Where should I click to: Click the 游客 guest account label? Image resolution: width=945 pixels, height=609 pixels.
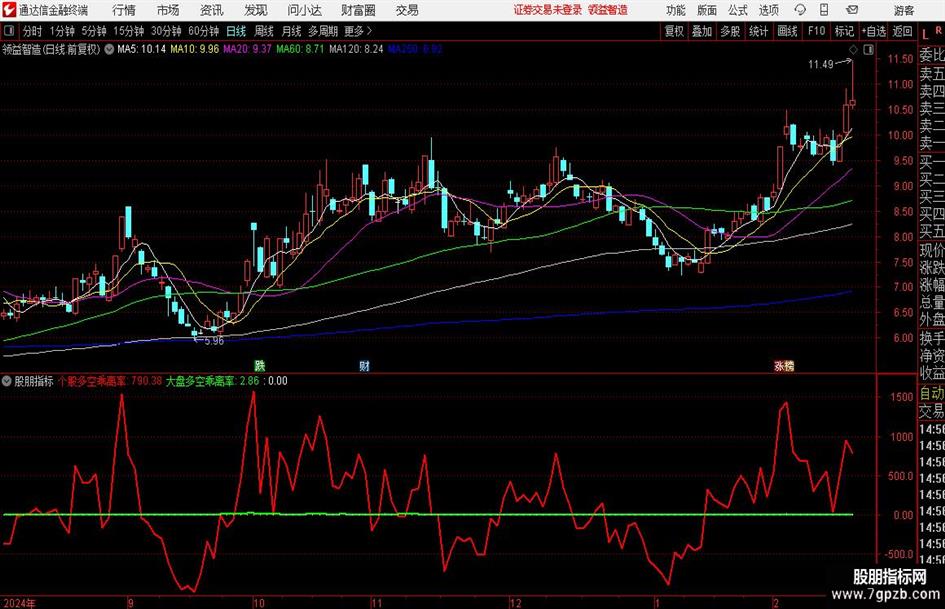(x=903, y=10)
